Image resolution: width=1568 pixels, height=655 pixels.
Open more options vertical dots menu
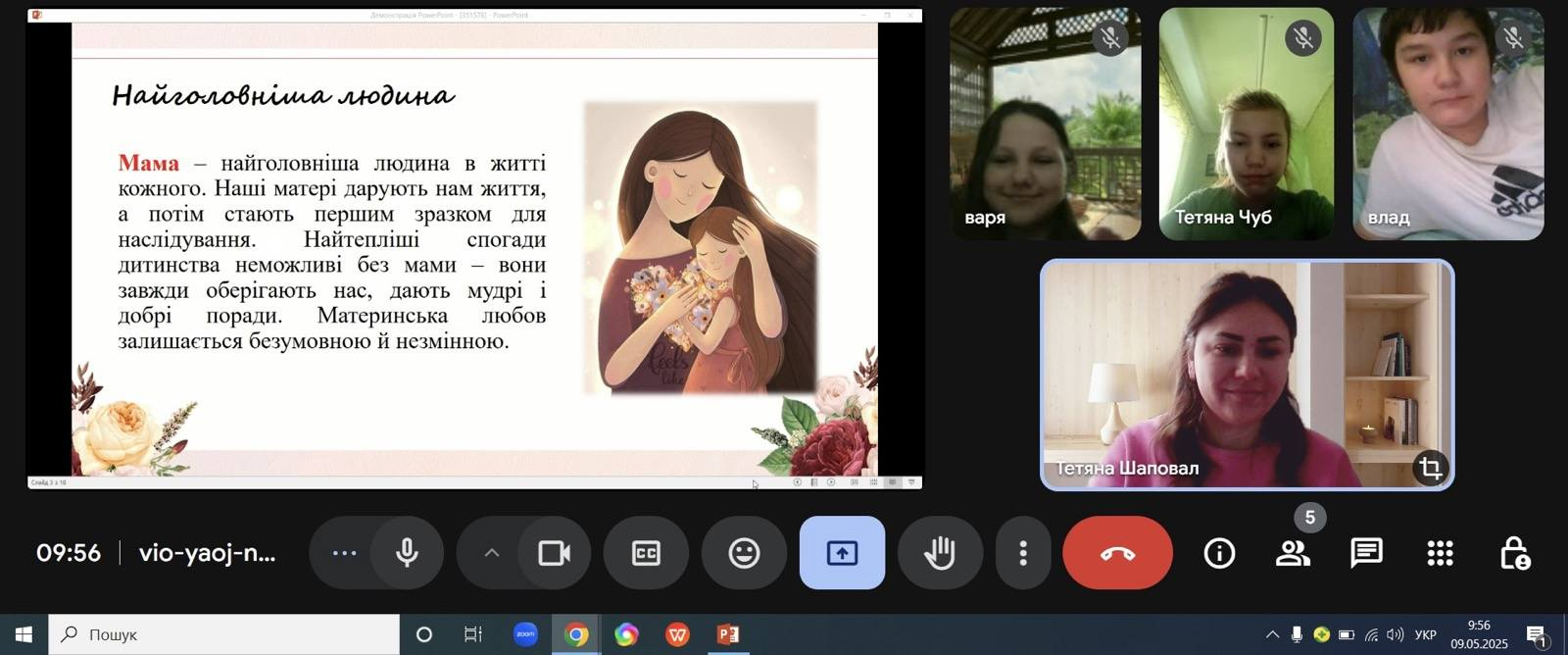pyautogui.click(x=1022, y=553)
